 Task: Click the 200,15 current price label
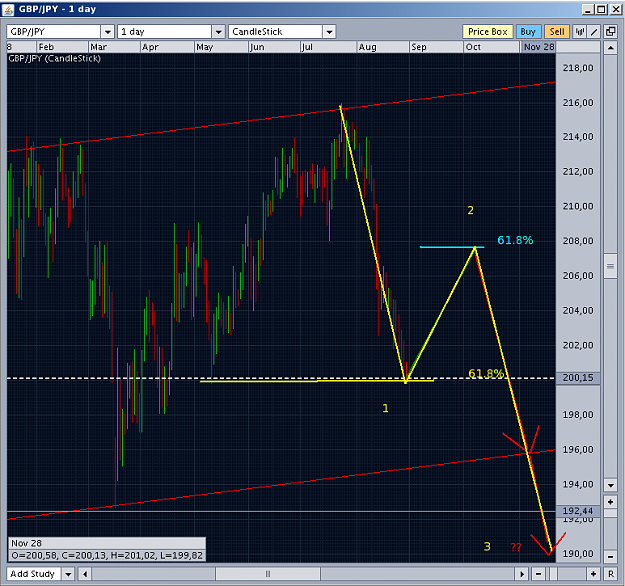[578, 378]
